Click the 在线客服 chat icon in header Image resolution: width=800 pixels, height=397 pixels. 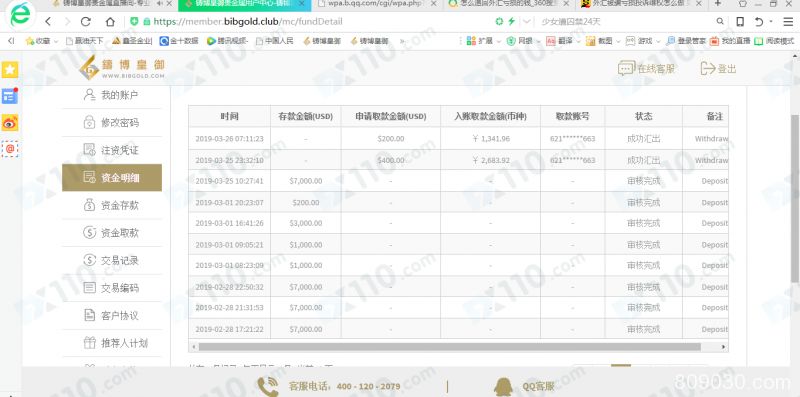626,68
